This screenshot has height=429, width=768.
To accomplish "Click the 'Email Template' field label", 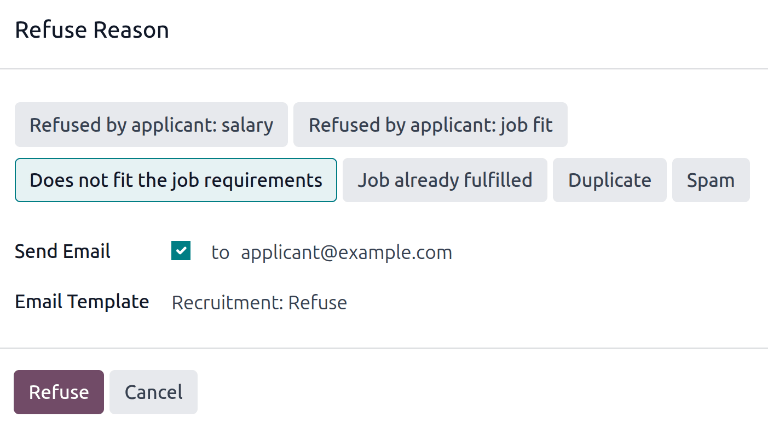I will coord(82,301).
